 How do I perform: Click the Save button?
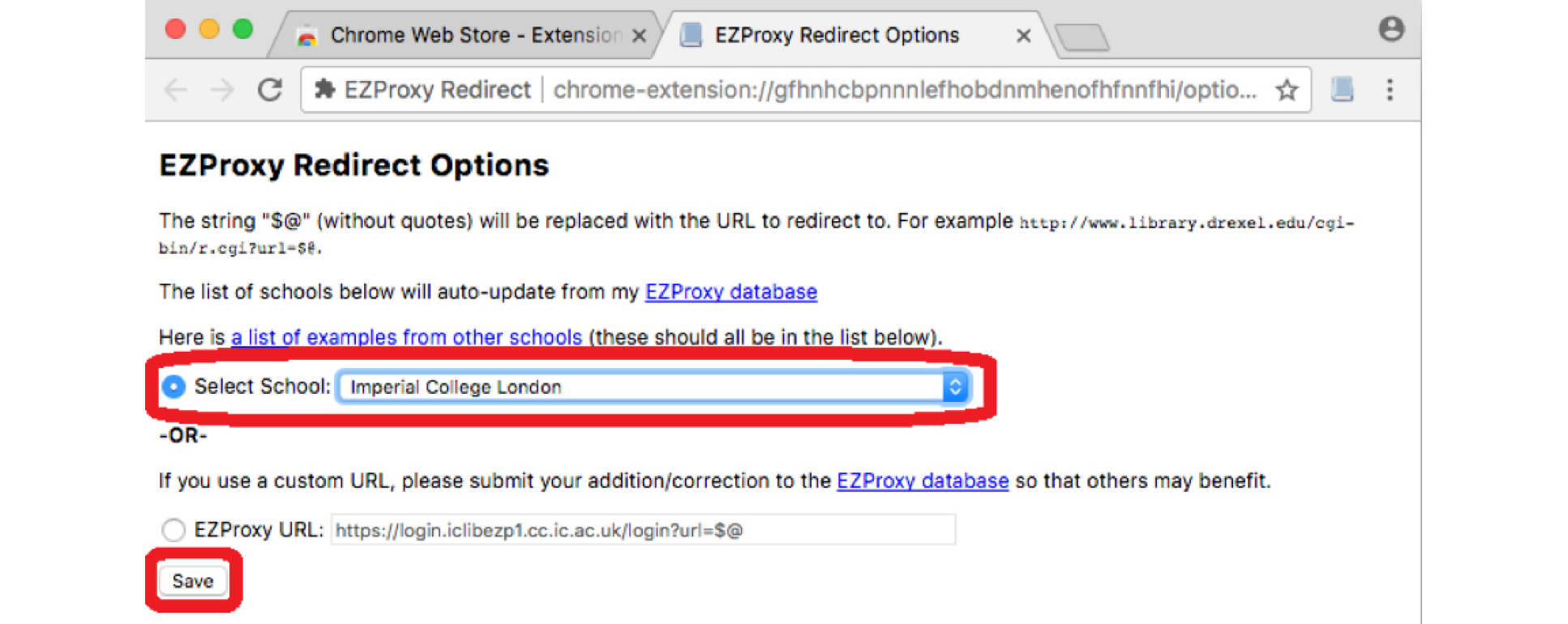(193, 581)
